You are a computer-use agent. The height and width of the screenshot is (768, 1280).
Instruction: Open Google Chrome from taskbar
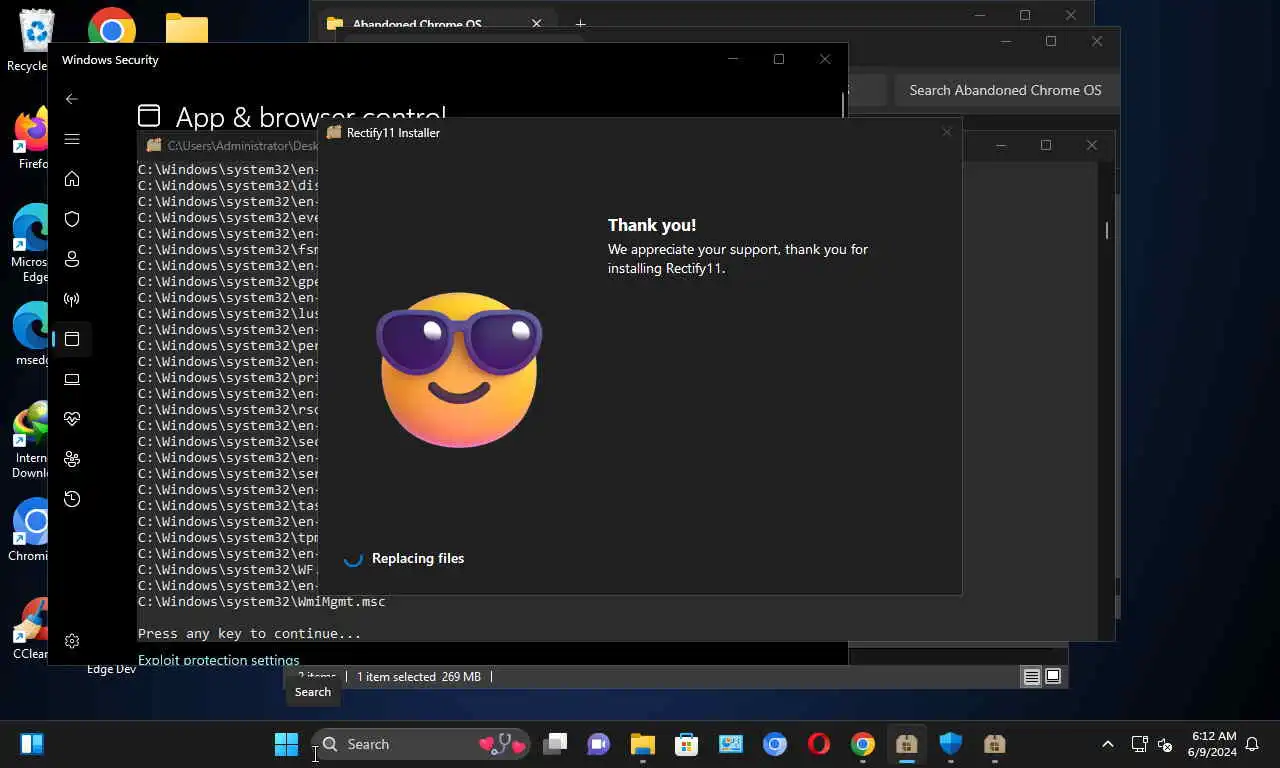tap(863, 744)
